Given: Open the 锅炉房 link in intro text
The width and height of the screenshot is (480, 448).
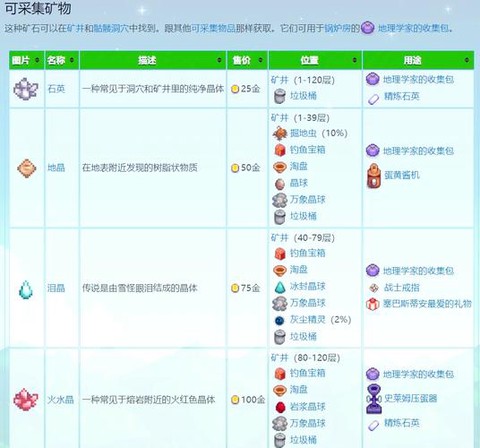Looking at the screenshot, I should [338, 28].
